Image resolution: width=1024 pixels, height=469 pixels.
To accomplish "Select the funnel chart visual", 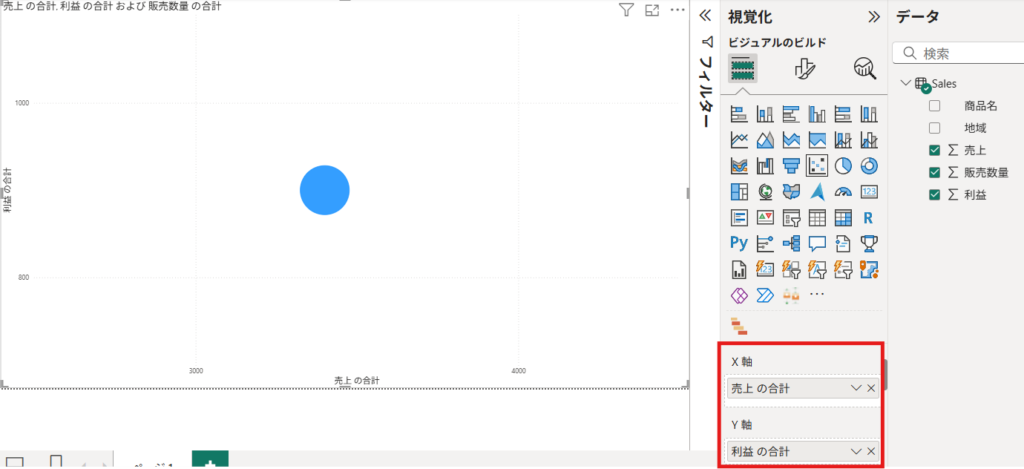I will 791,165.
